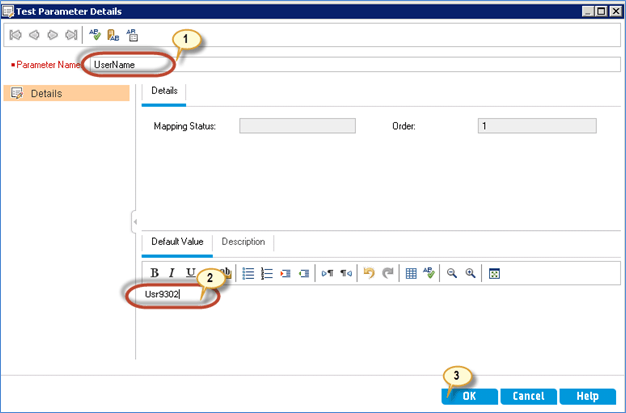Click the Cancel button
Image resolution: width=626 pixels, height=413 pixels.
tap(527, 396)
